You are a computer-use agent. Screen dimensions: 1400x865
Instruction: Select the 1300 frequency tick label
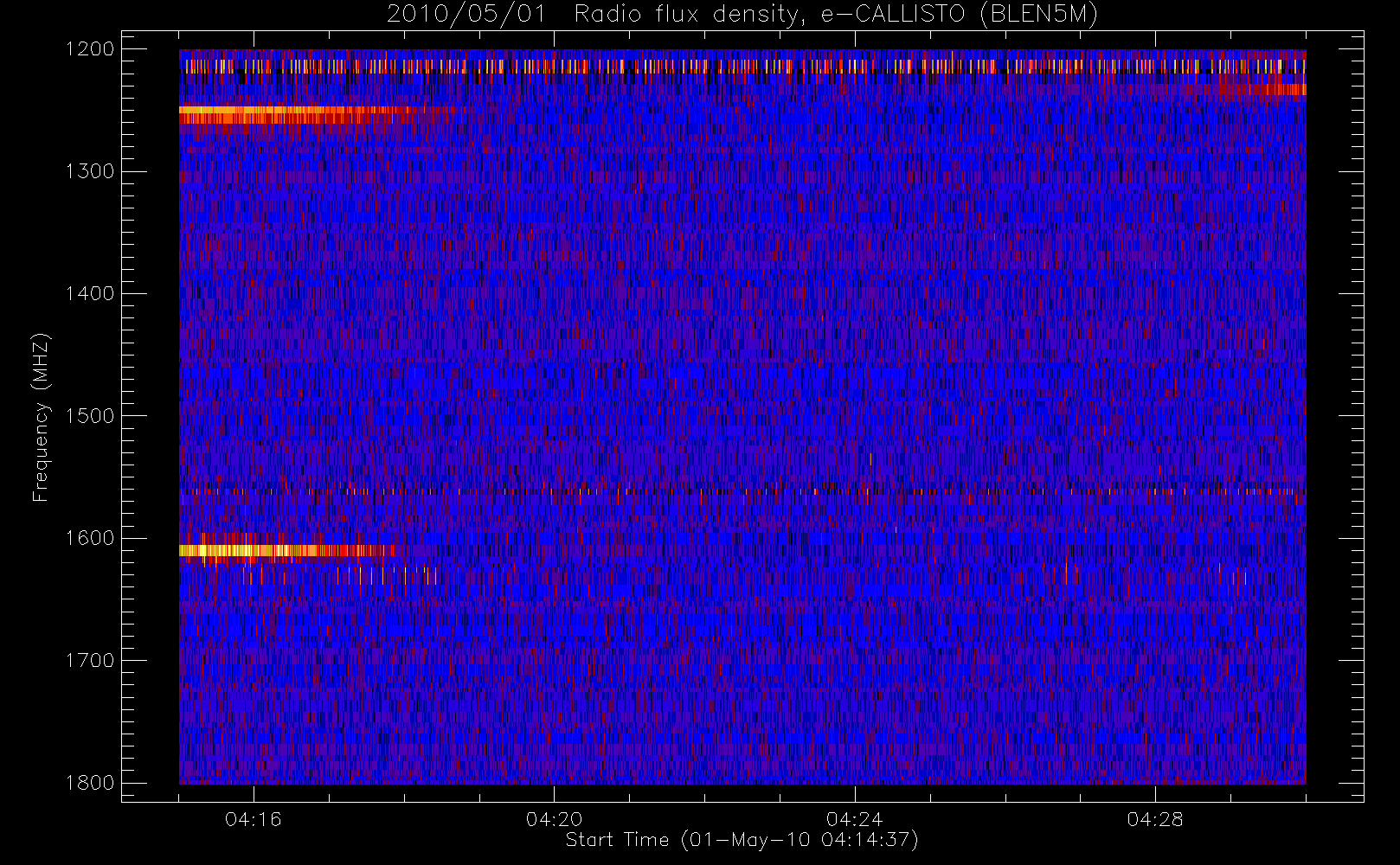tap(90, 171)
